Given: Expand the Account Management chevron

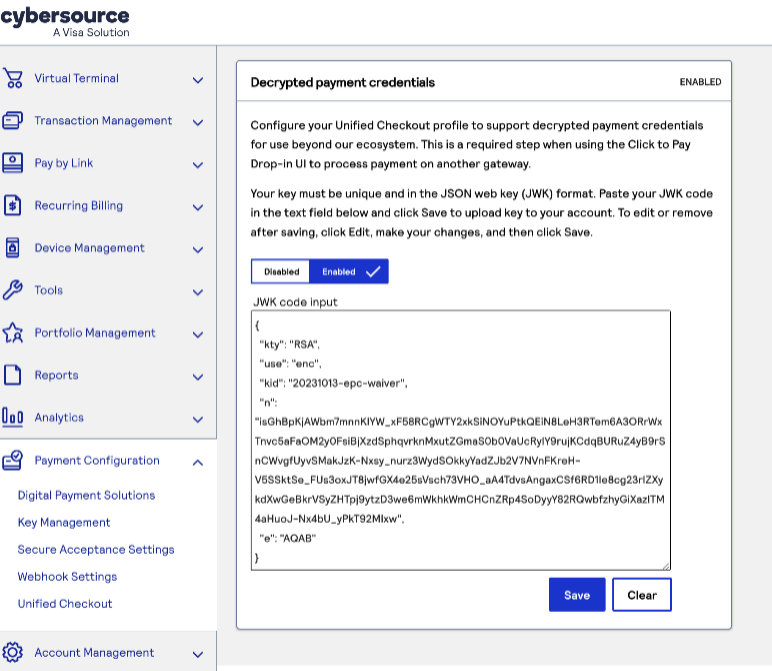Looking at the screenshot, I should [x=198, y=654].
